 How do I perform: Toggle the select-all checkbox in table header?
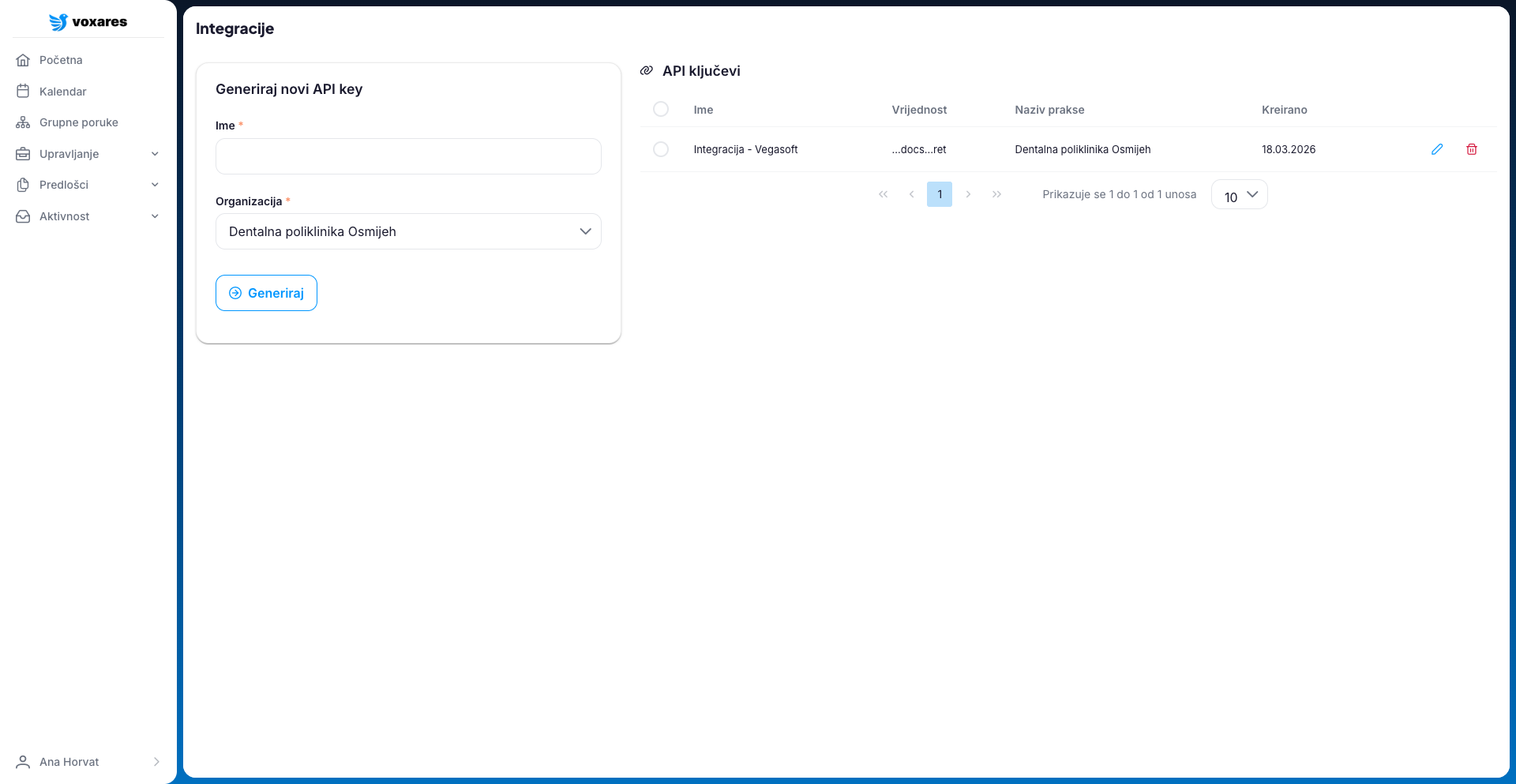(x=661, y=109)
